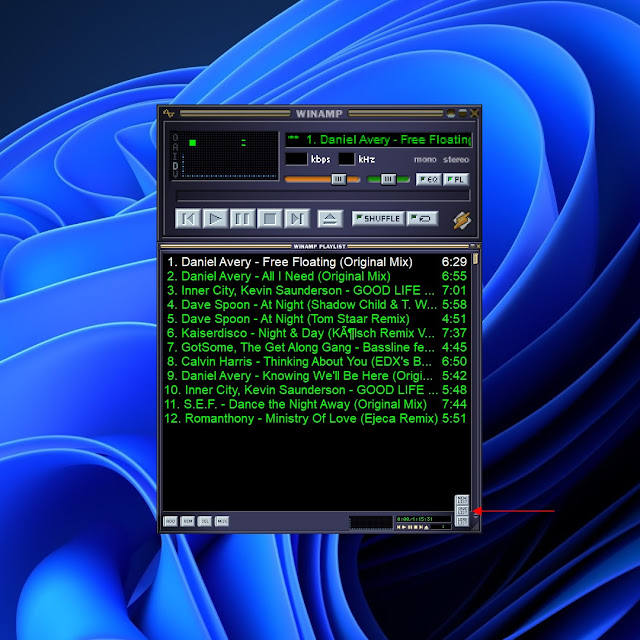
Task: Click the song position seek bar
Action: [323, 196]
